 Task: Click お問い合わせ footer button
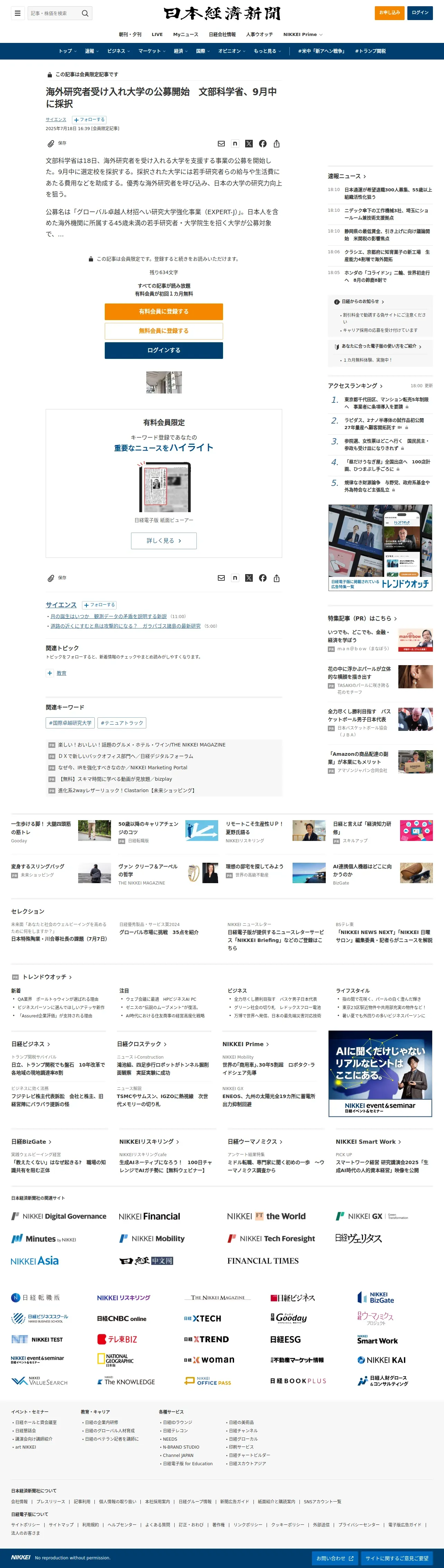pos(334,1558)
